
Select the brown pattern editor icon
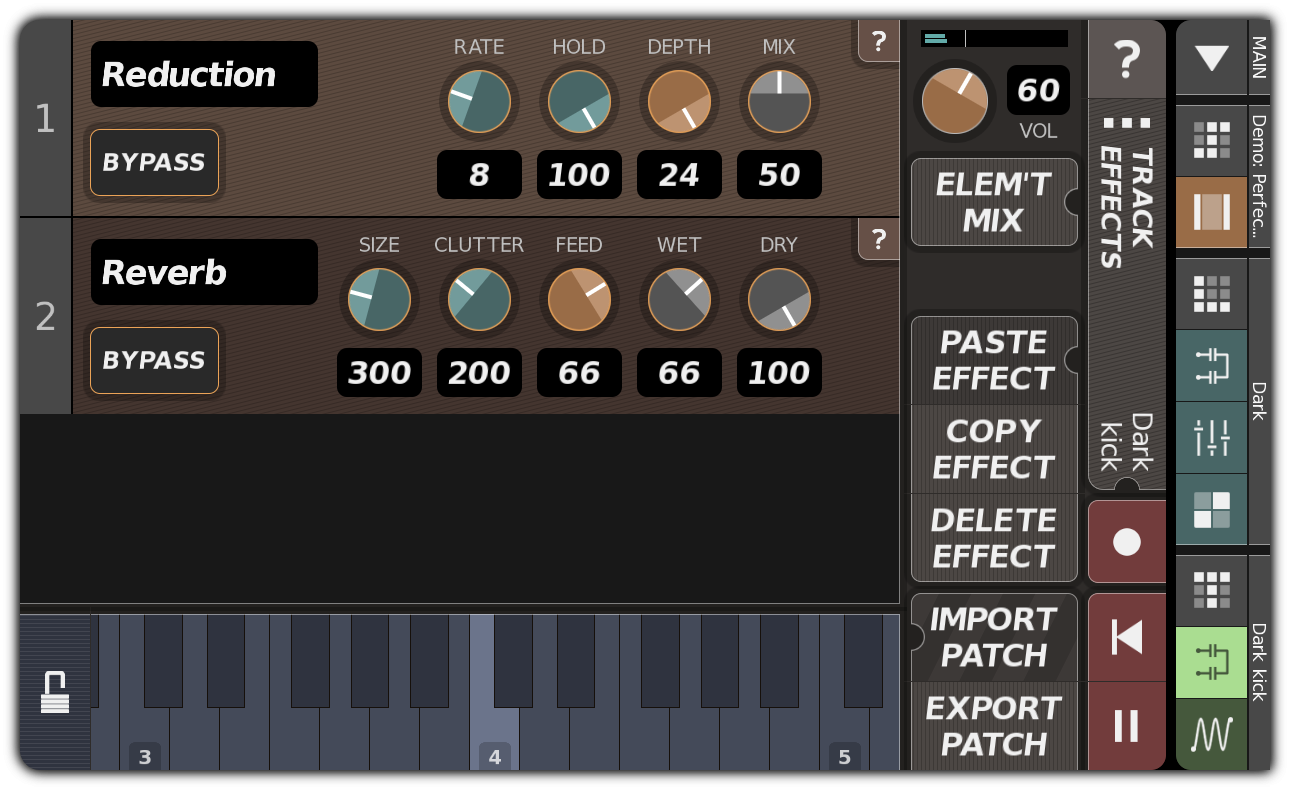(x=1211, y=212)
